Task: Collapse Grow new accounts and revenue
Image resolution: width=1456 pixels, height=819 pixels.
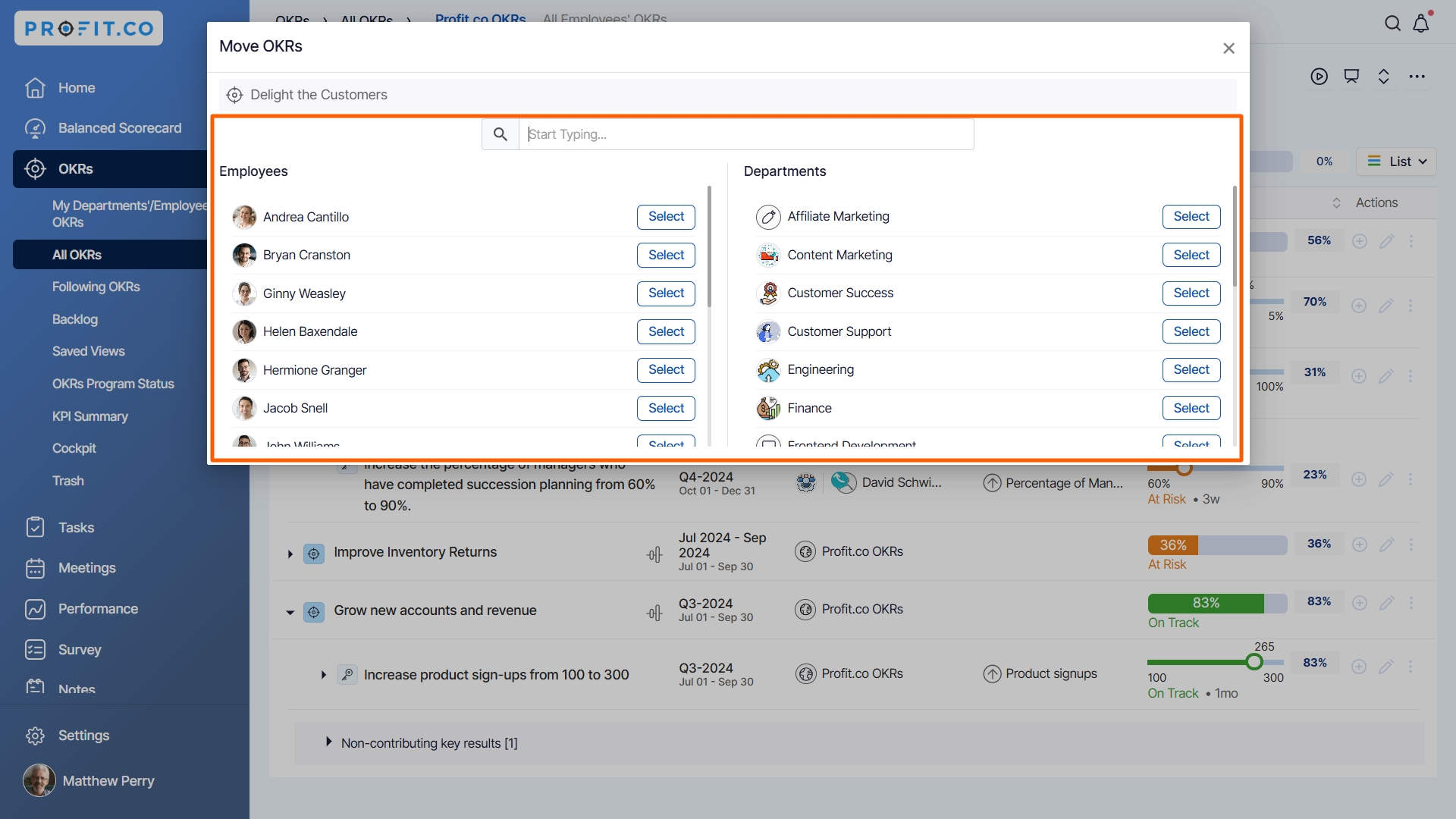Action: click(x=290, y=612)
